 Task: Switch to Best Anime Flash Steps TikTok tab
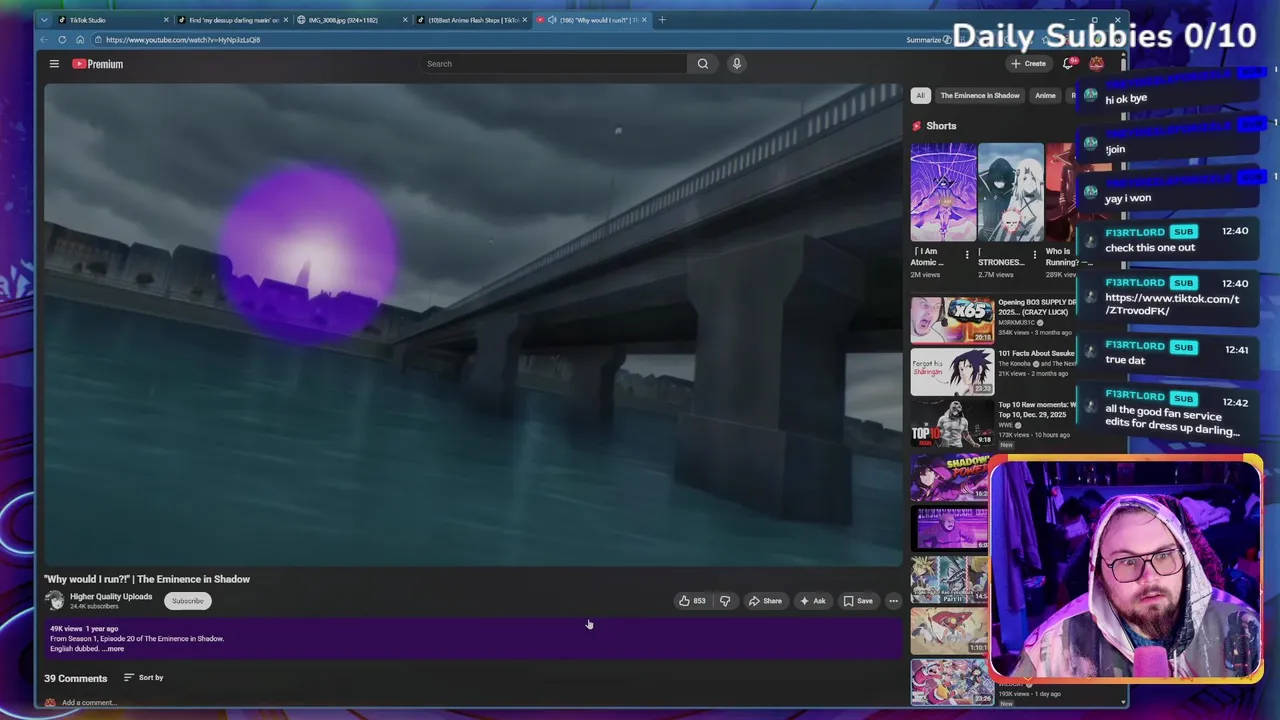click(x=471, y=20)
